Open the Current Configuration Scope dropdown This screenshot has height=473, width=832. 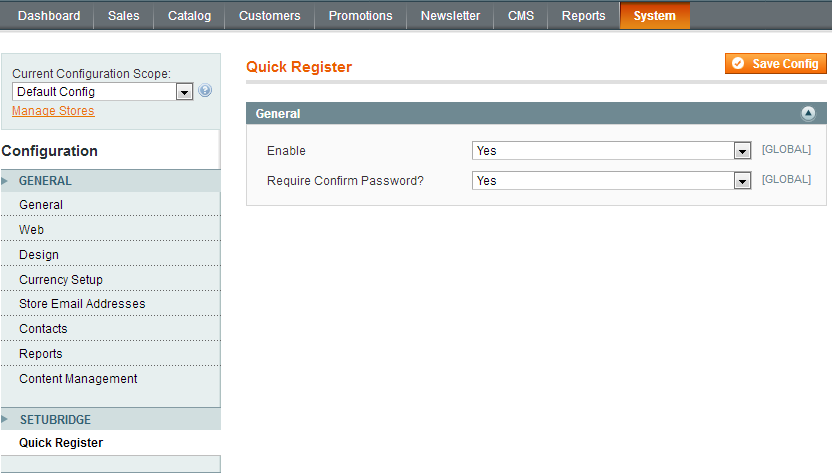tap(102, 92)
